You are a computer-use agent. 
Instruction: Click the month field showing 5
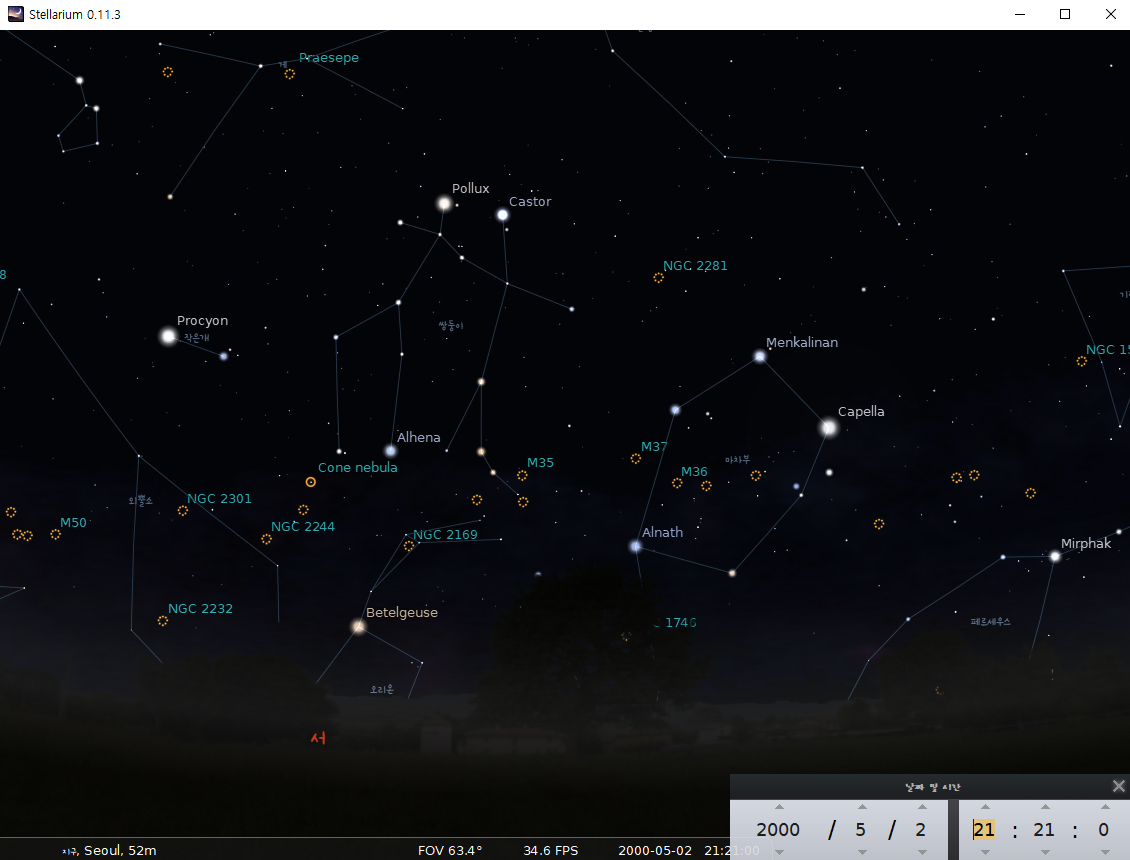860,830
